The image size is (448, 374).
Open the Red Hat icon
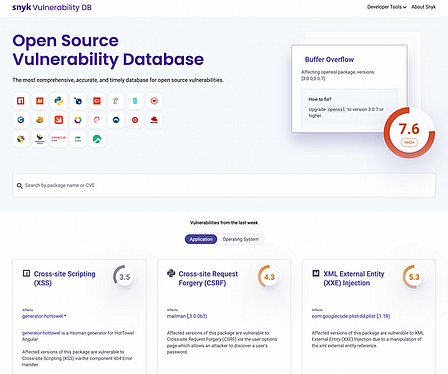tap(154, 120)
